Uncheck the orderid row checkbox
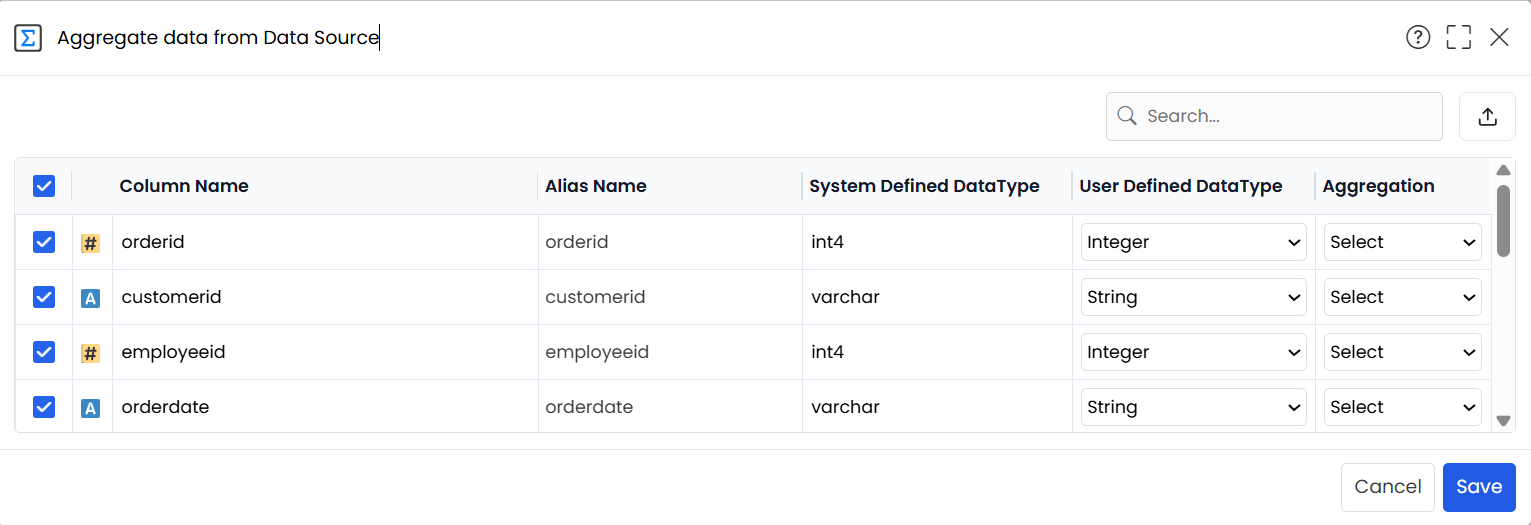Screen dimensions: 1531x525 pos(44,242)
